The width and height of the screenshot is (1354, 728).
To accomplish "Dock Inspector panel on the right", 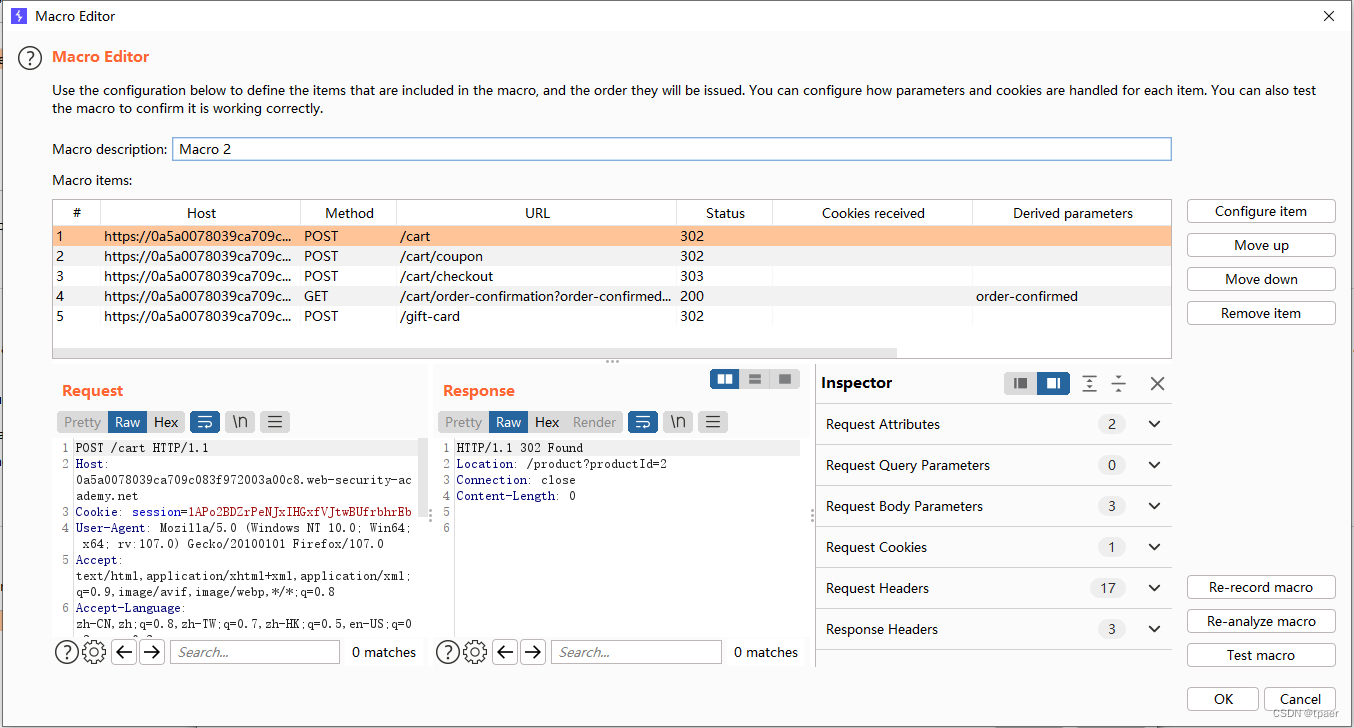I will tap(1053, 383).
